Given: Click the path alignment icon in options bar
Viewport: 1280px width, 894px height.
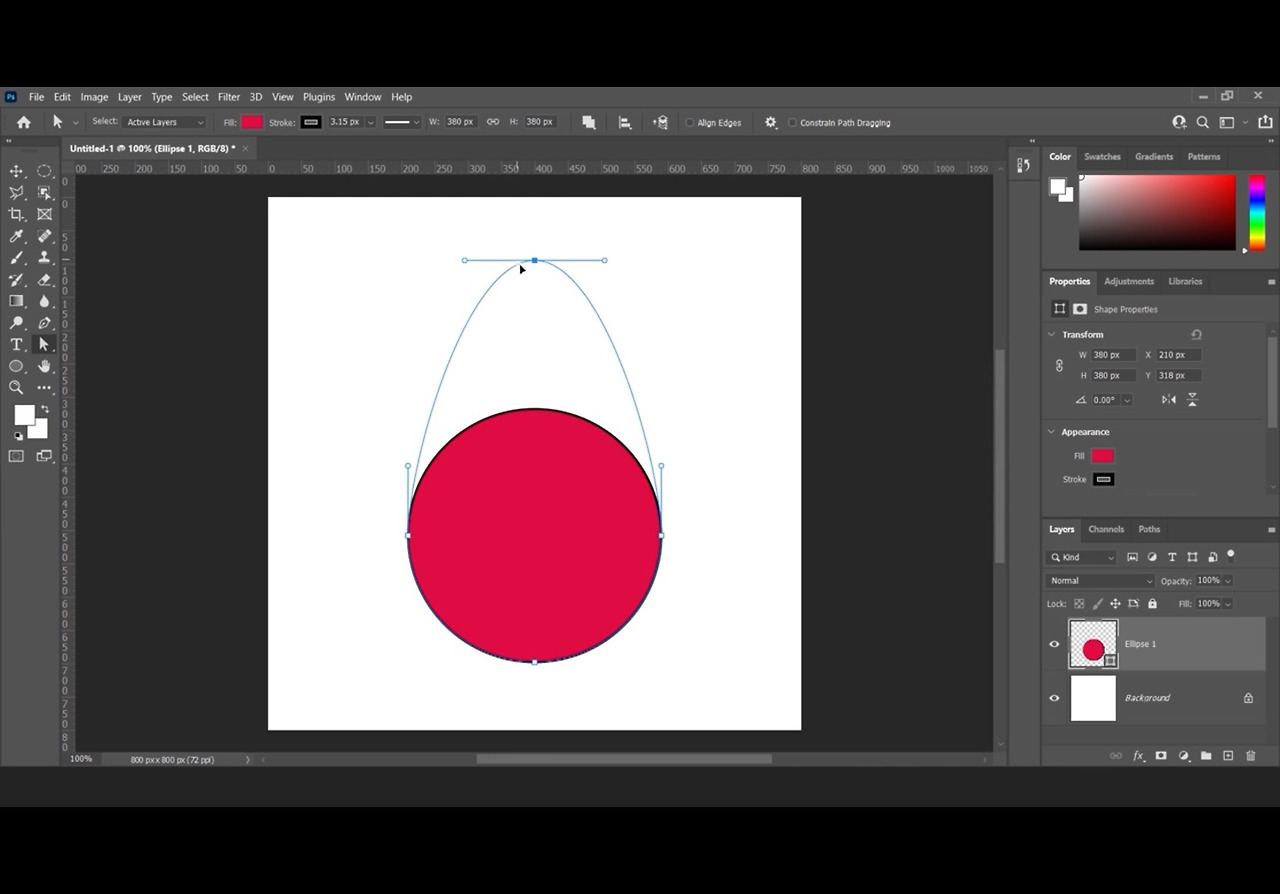Looking at the screenshot, I should [x=625, y=122].
